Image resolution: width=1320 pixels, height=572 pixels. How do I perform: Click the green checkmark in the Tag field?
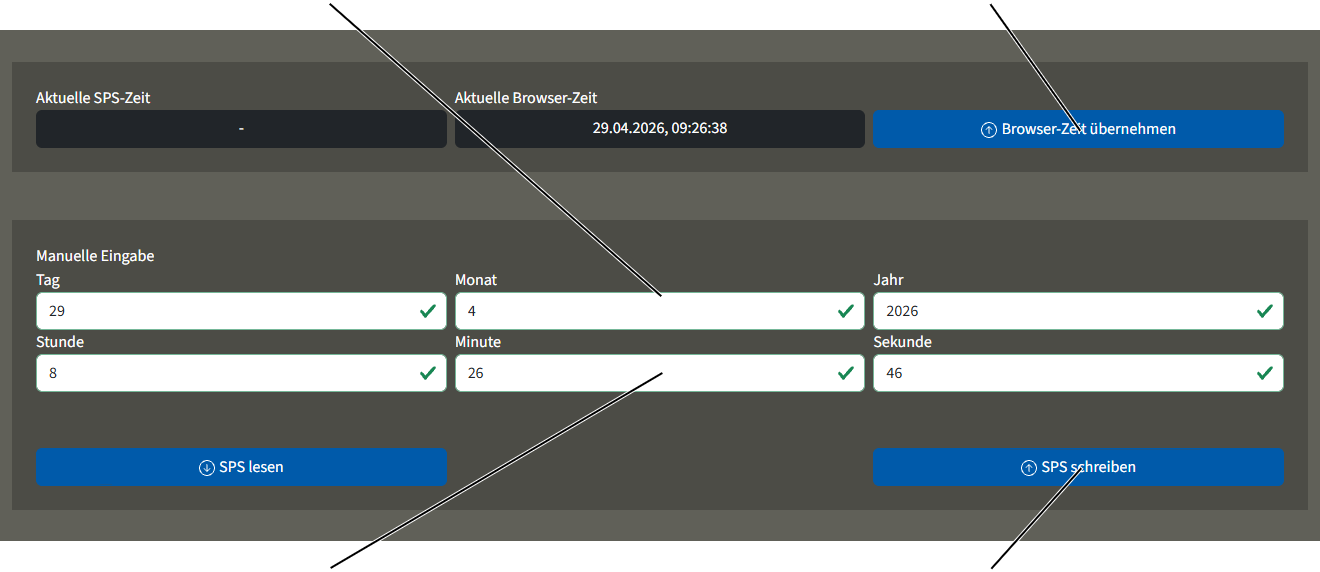(427, 311)
